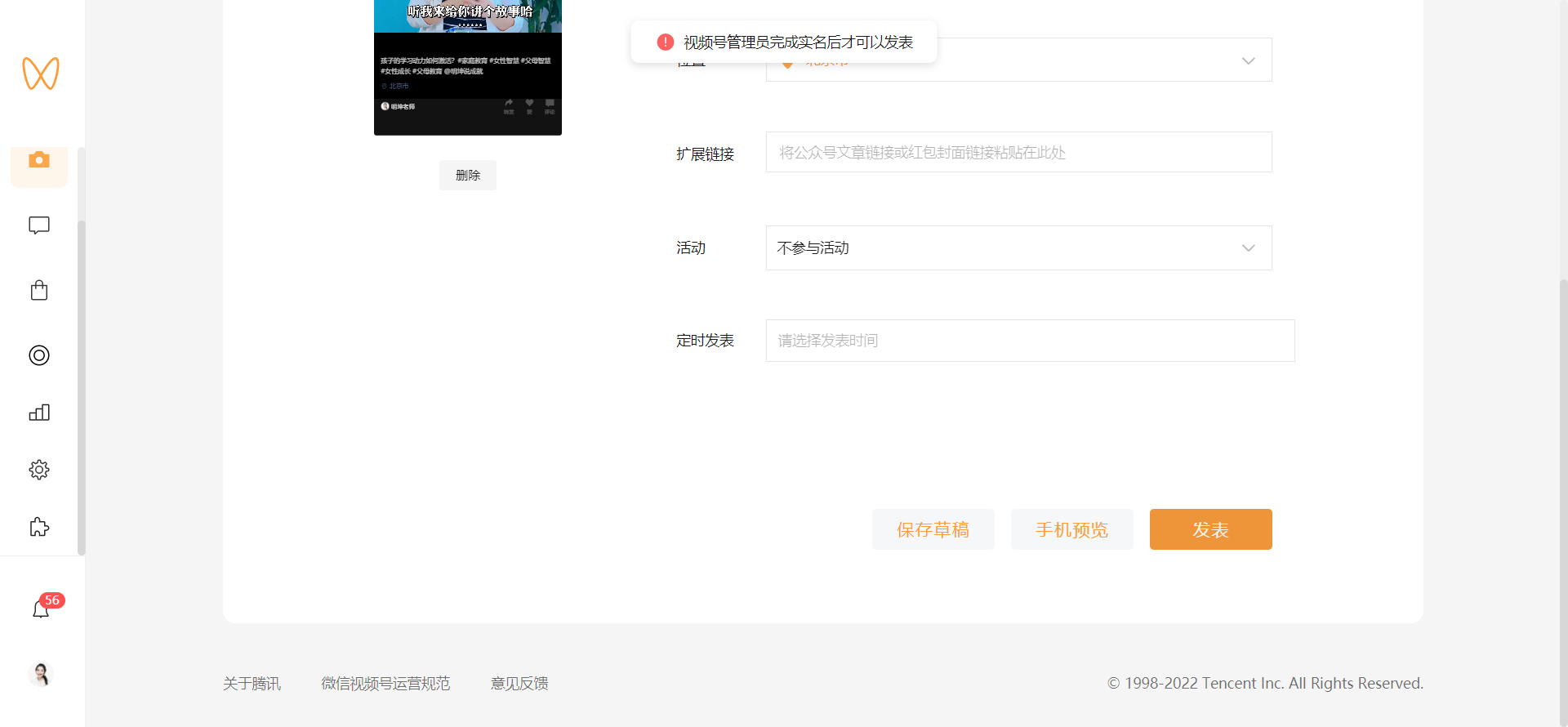
Task: Click the red warning icon in toast
Action: [666, 42]
